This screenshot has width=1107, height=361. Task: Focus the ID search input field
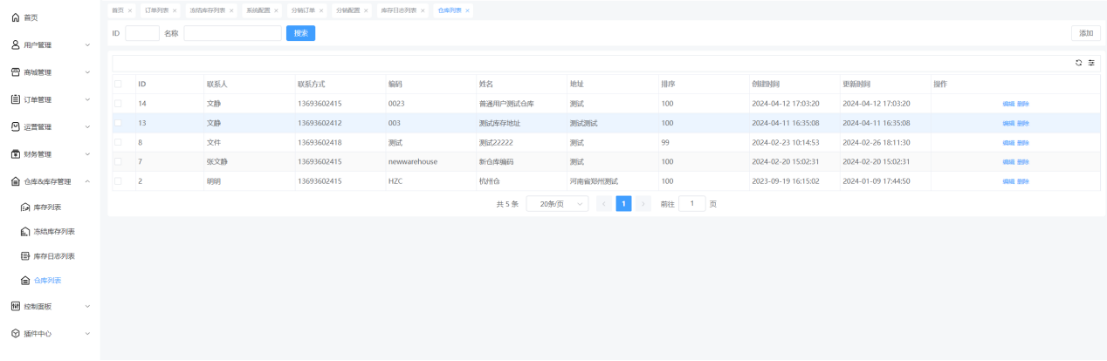[x=143, y=33]
